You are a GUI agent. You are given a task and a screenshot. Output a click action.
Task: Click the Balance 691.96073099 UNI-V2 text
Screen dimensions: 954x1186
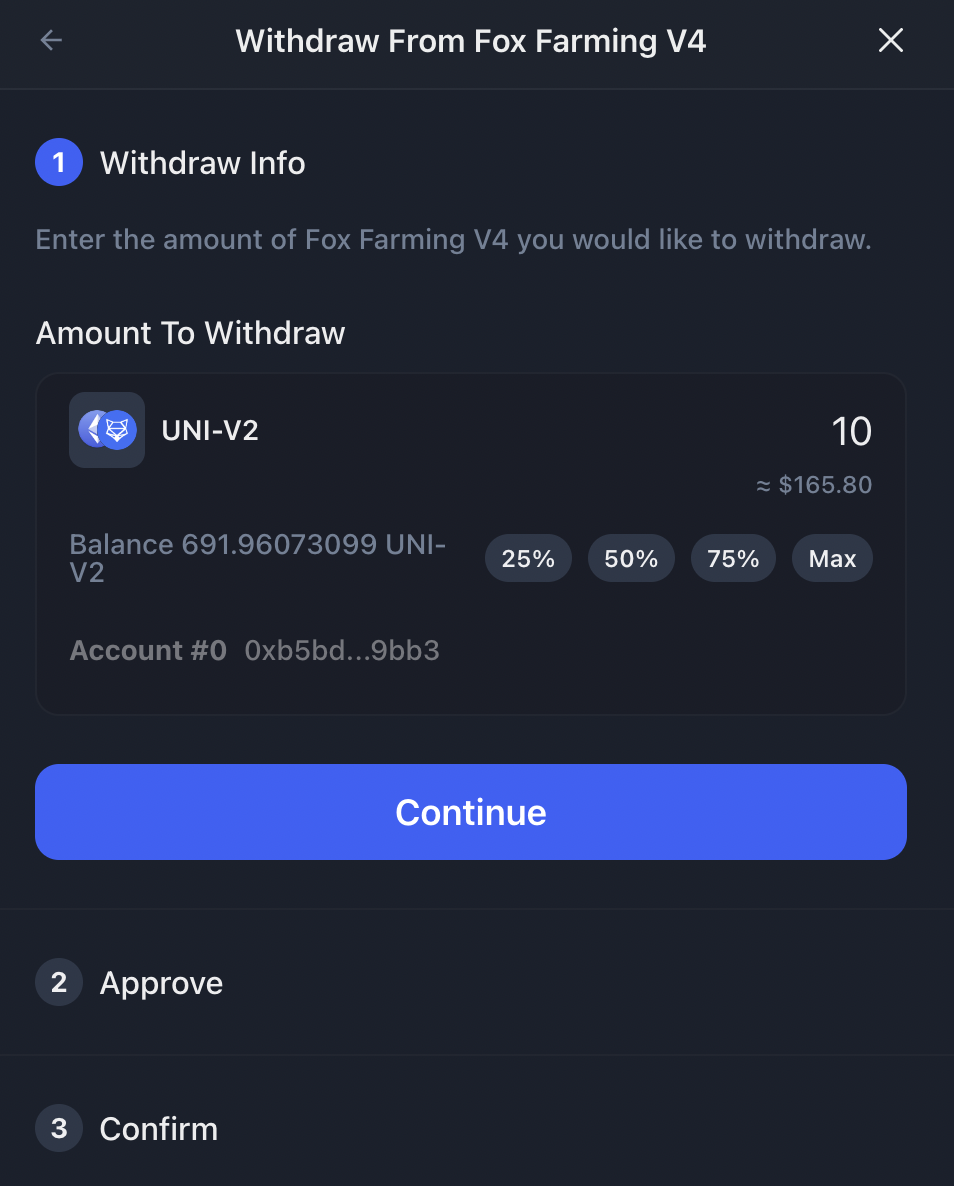[x=257, y=558]
